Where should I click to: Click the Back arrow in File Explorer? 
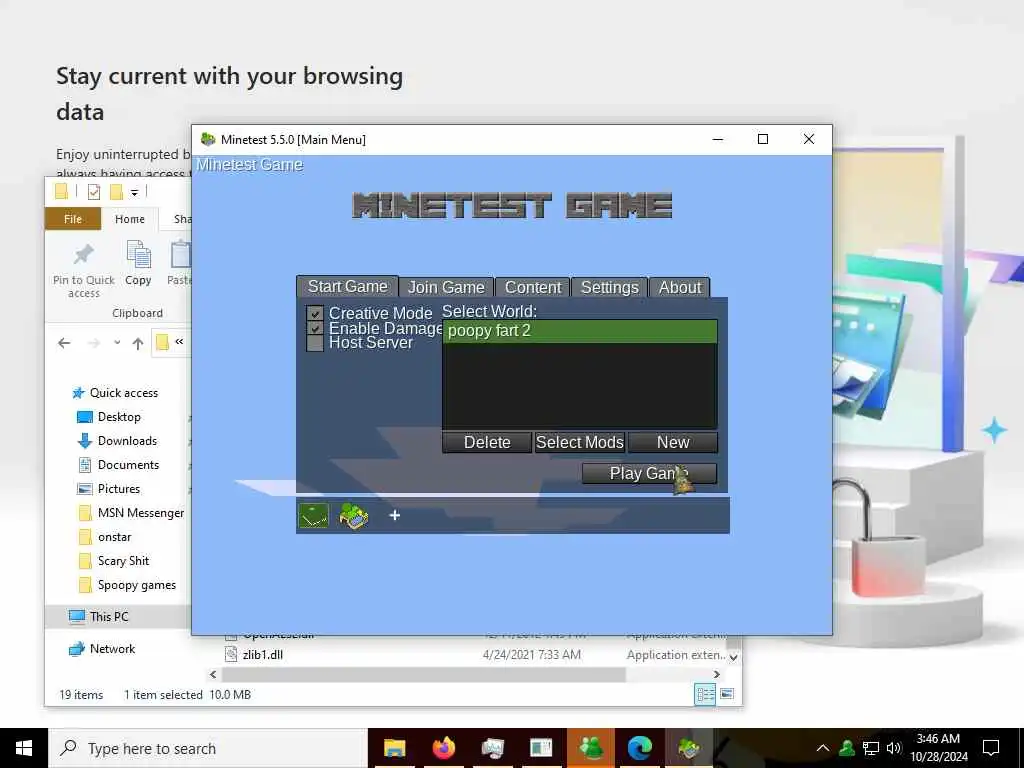click(64, 343)
